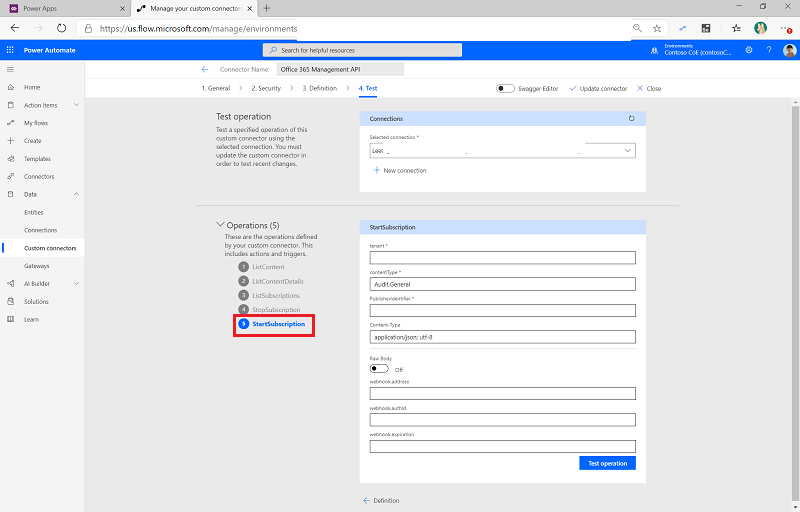800x512 pixels.
Task: Select Custom connectors in sidebar
Action: 50,248
